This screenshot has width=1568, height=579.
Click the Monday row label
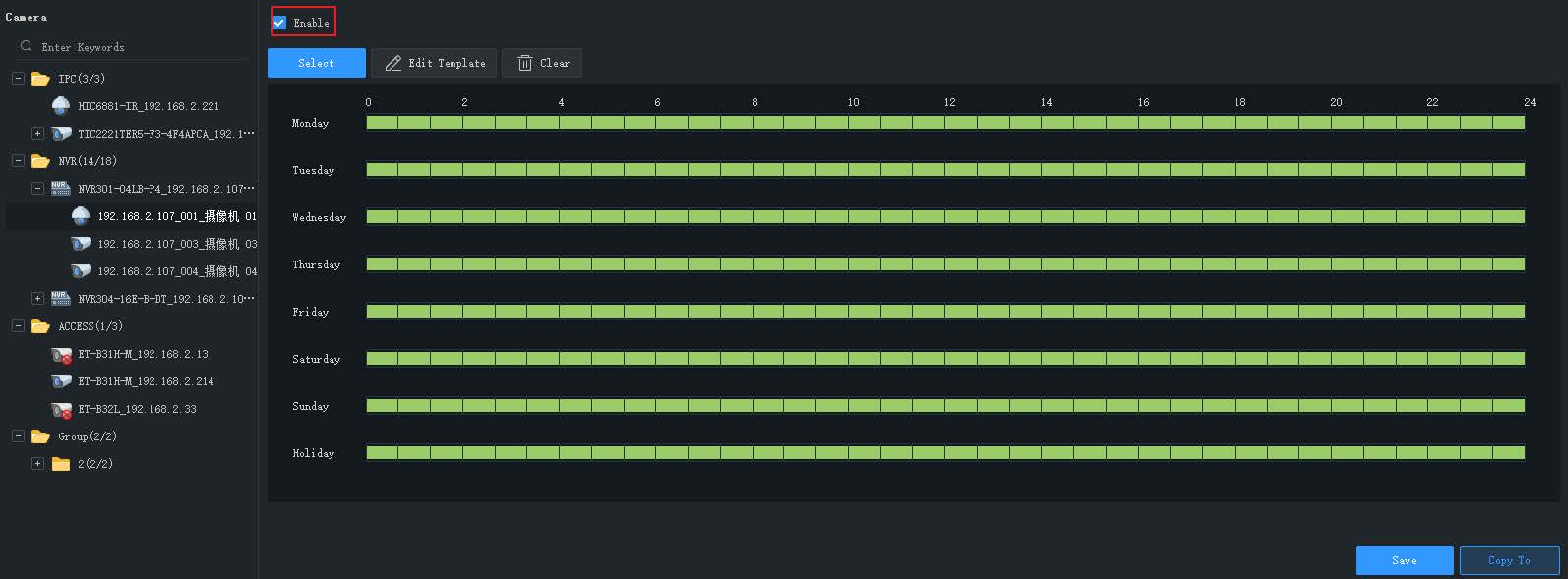click(310, 123)
